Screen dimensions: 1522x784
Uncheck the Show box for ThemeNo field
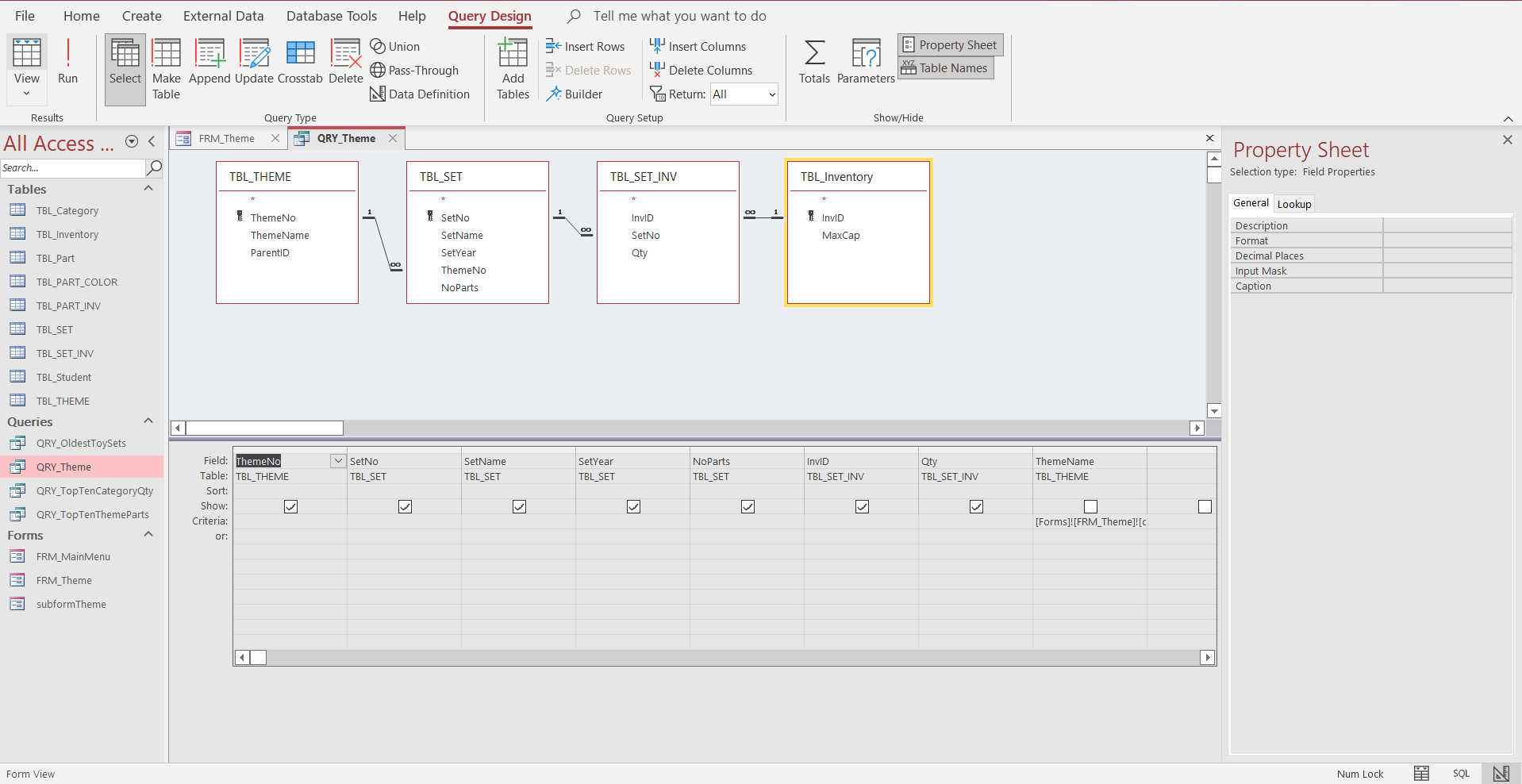coord(290,506)
